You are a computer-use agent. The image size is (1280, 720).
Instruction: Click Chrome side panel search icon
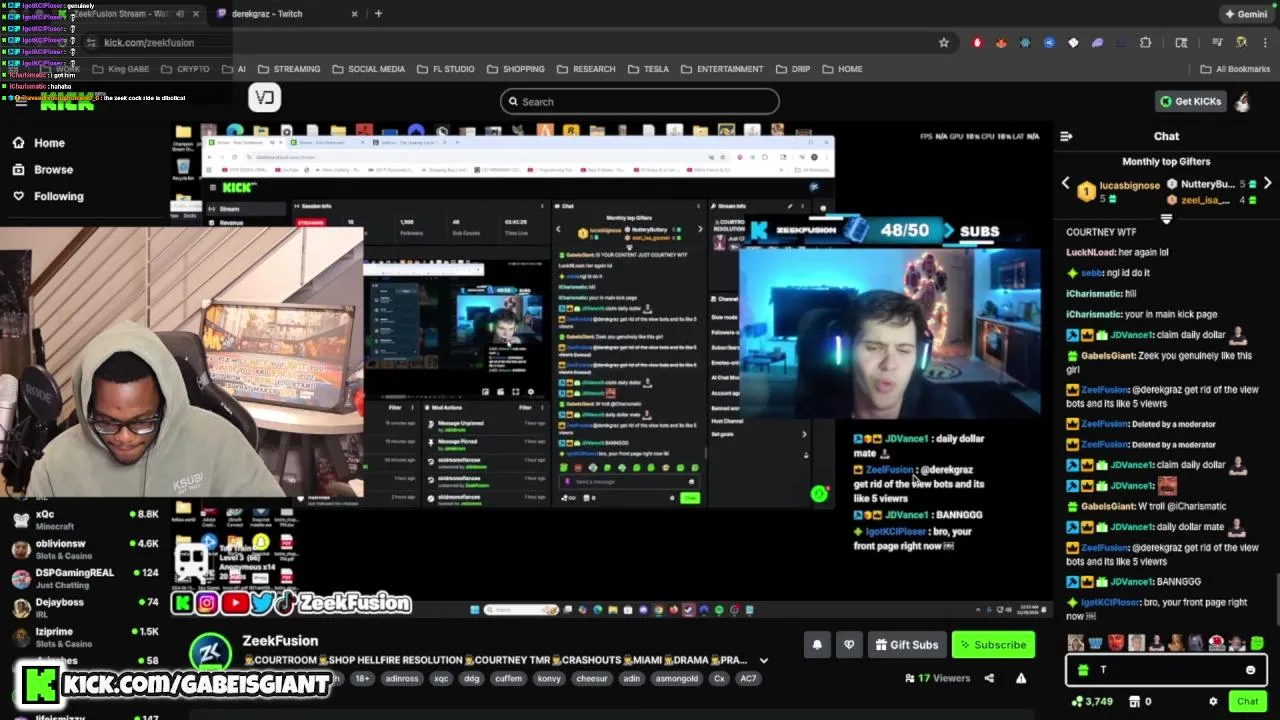pyautogui.click(x=1181, y=43)
